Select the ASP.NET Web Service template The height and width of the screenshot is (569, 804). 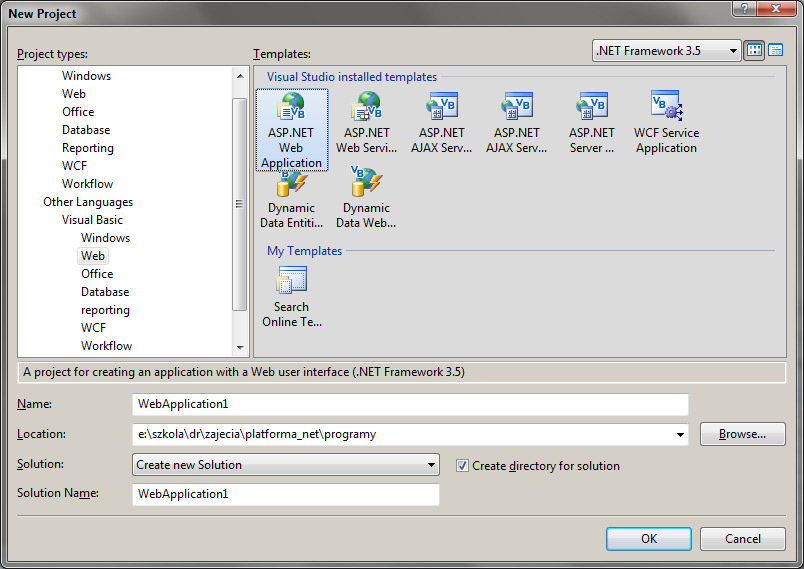tap(366, 123)
